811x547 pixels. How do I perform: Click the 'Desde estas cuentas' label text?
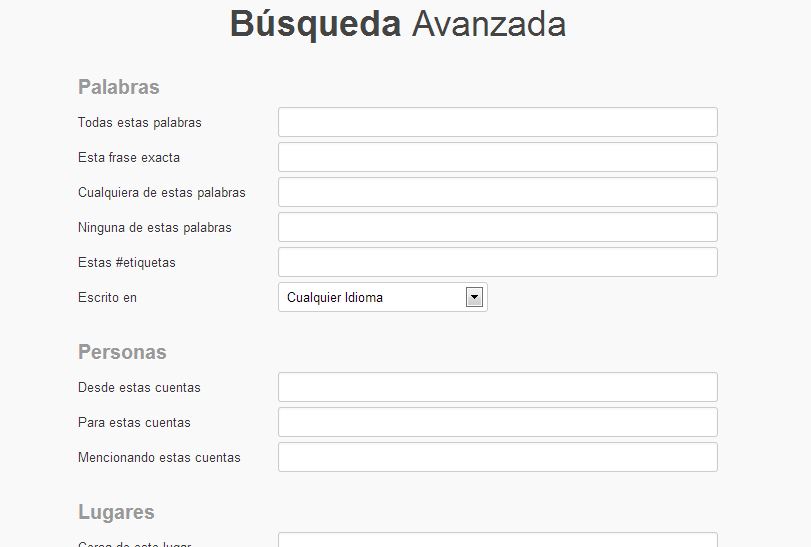[139, 388]
